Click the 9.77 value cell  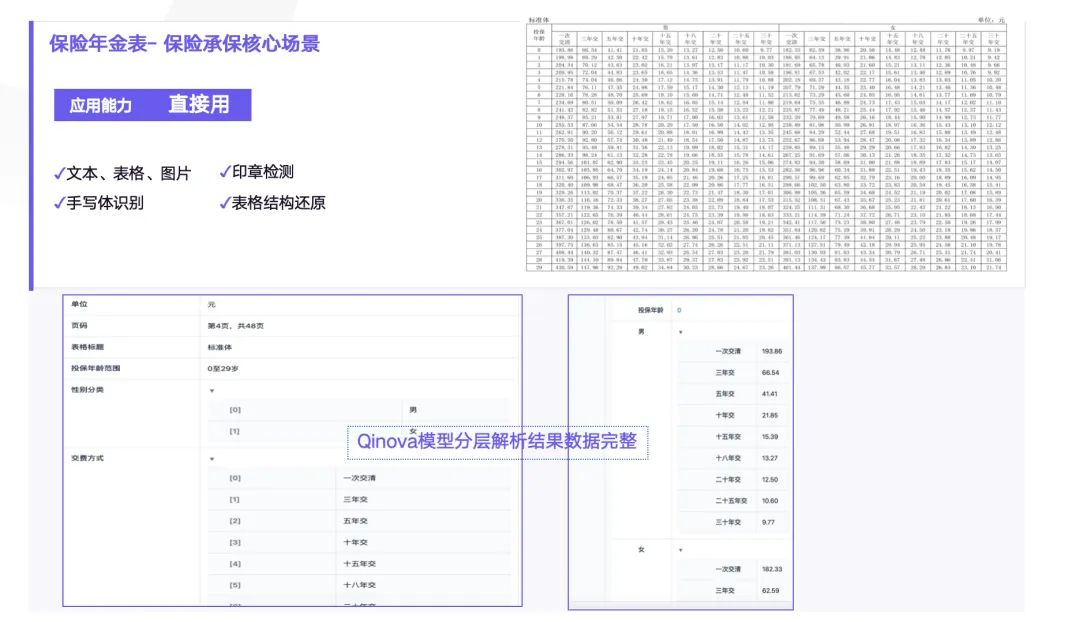[768, 522]
